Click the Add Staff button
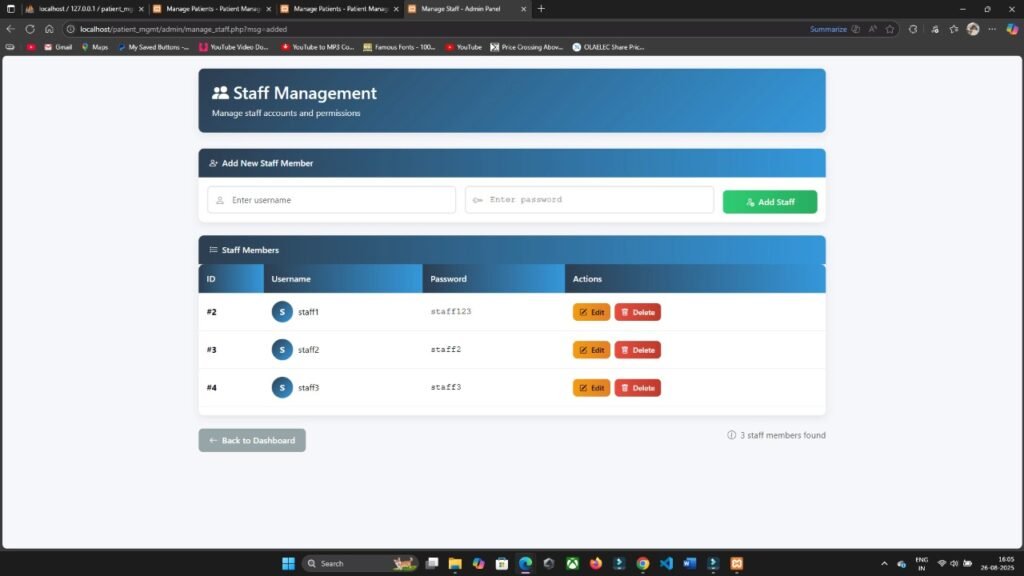This screenshot has height=576, width=1024. pos(769,199)
